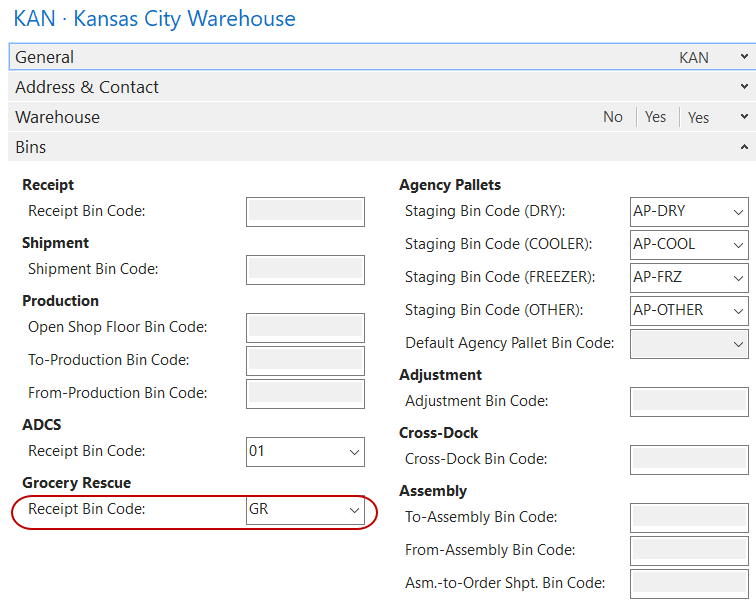
Task: Open ADCS Receipt Bin Code dropdown
Action: tap(354, 452)
